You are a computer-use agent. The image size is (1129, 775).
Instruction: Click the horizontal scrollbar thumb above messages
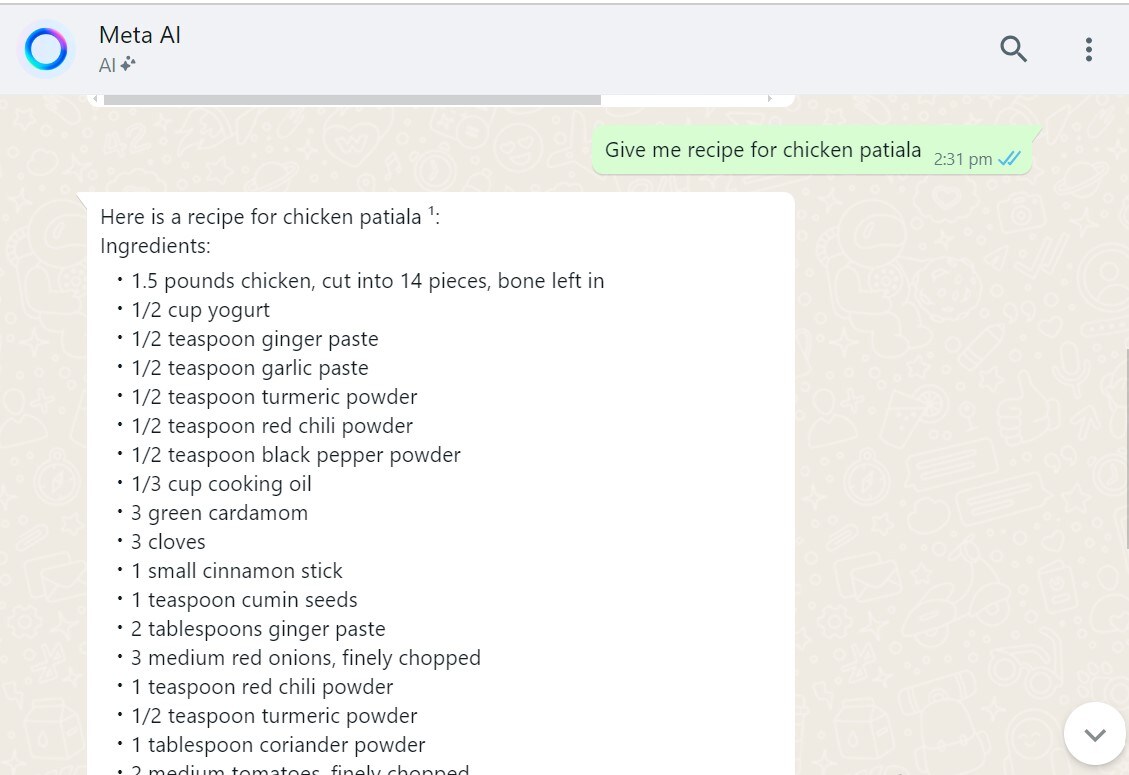coord(352,99)
